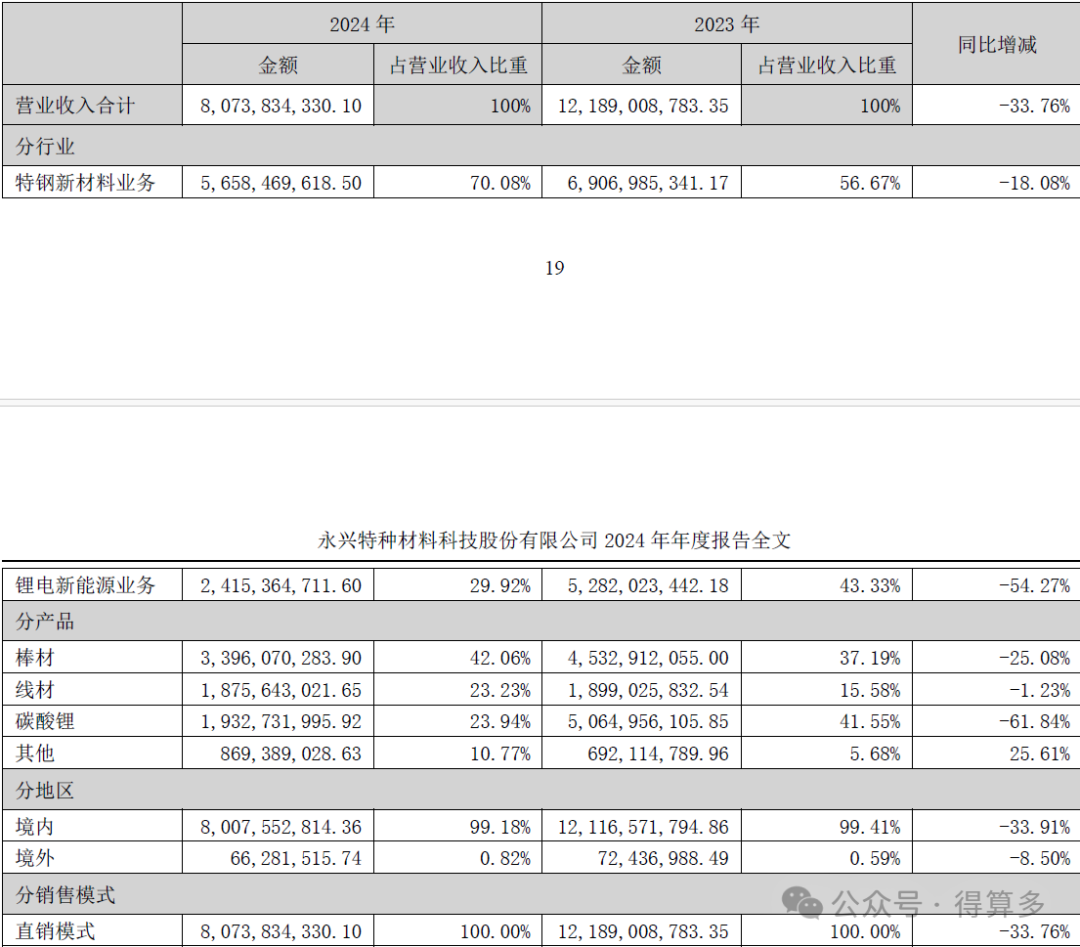Viewport: 1080px width, 947px height.
Task: Select the amount 869,389,028.63
Action: pos(291,753)
